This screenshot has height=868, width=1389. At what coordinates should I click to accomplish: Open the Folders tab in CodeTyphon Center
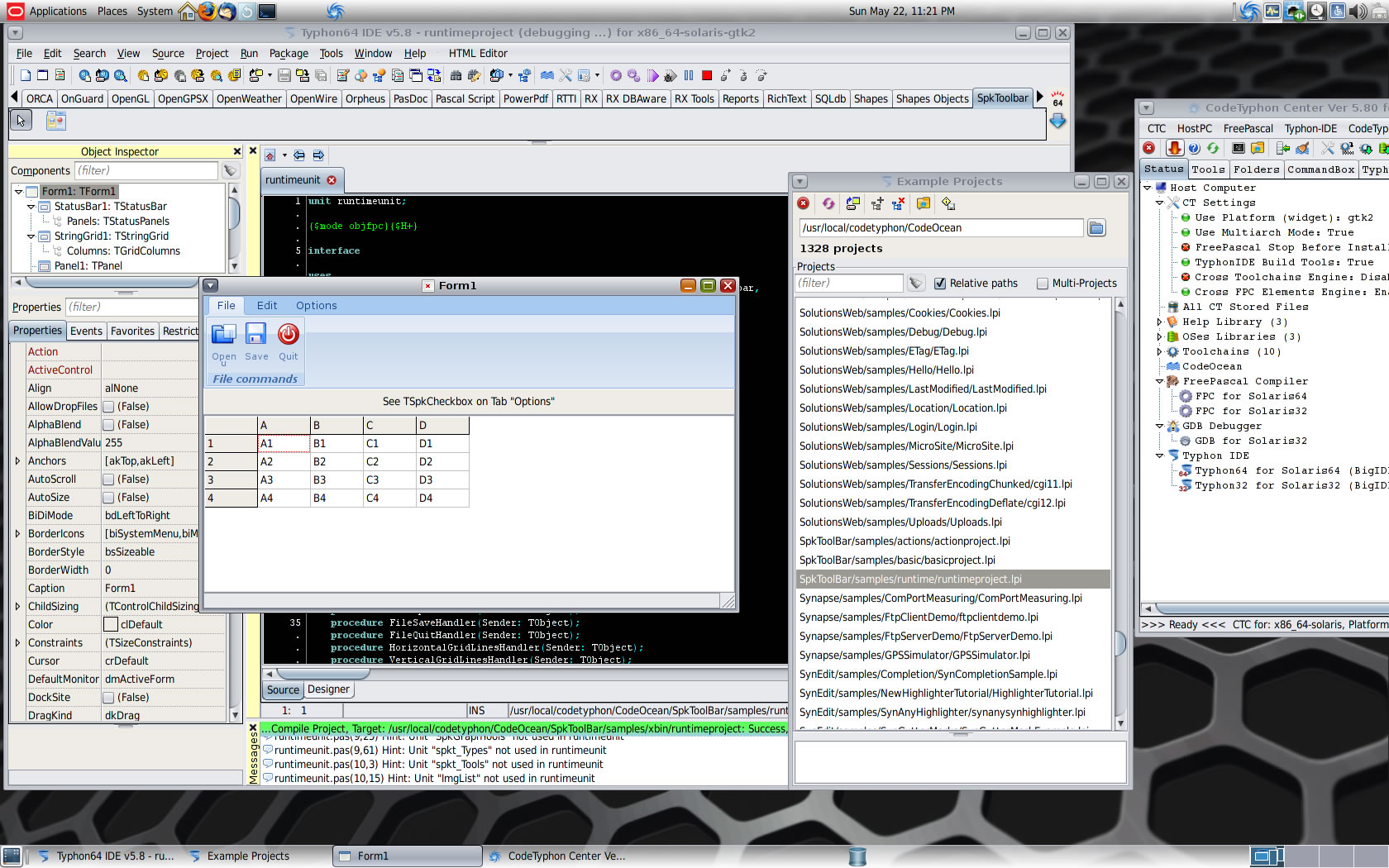click(1256, 169)
